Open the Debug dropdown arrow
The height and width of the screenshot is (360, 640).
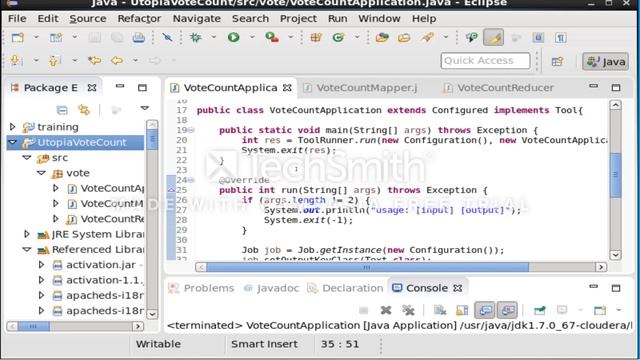(x=213, y=38)
